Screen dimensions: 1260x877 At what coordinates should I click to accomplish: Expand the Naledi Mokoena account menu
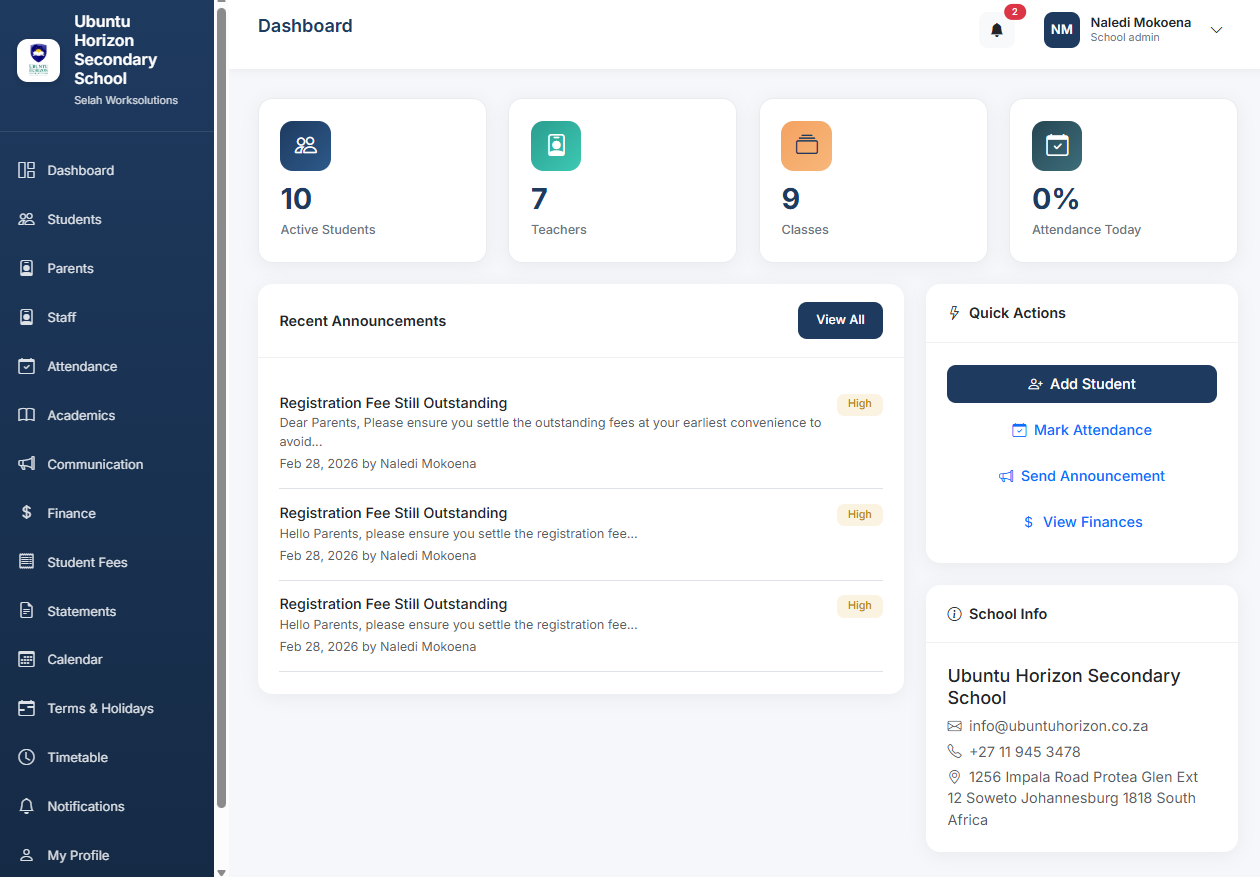tap(1140, 29)
